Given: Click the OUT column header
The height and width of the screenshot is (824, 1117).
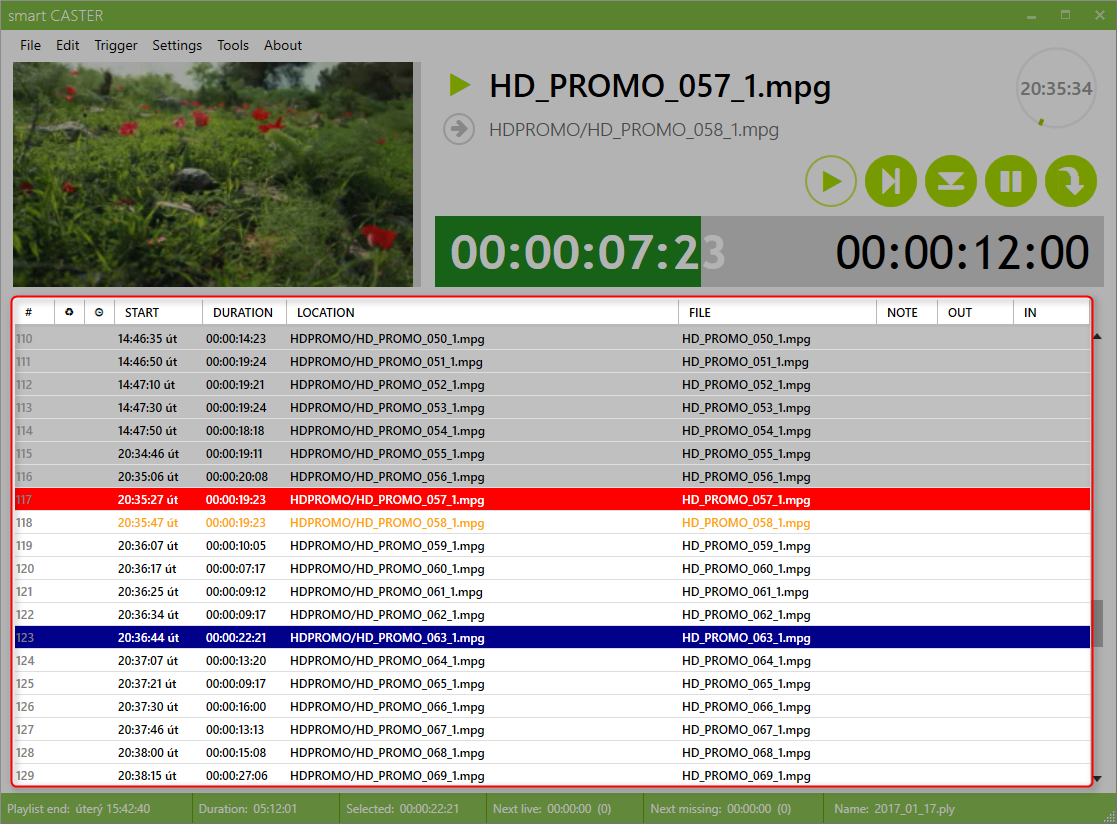Looking at the screenshot, I should (x=975, y=313).
